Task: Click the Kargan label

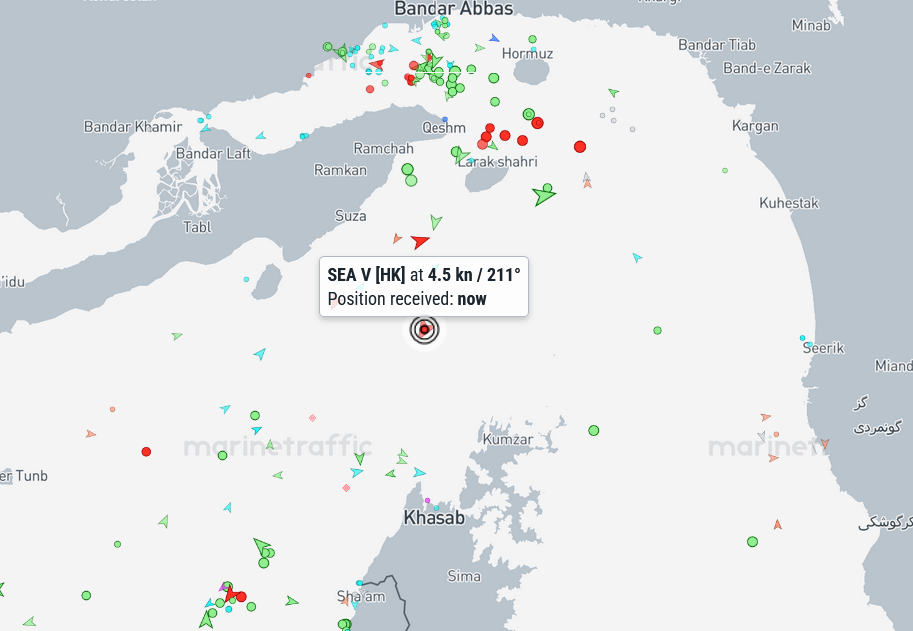Action: (x=755, y=126)
